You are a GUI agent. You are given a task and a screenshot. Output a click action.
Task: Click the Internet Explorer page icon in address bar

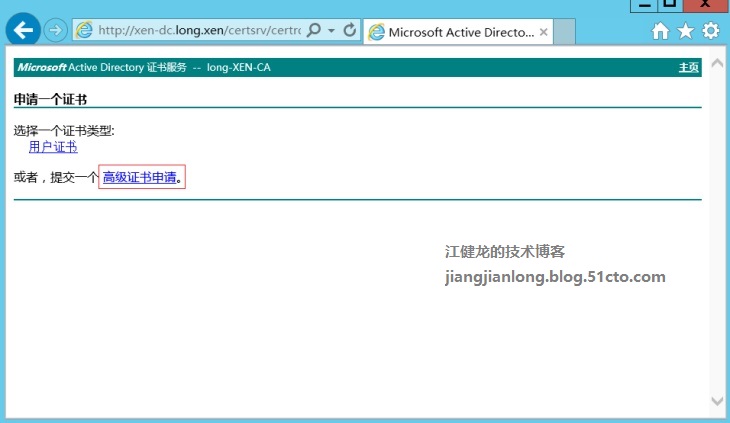pyautogui.click(x=84, y=30)
